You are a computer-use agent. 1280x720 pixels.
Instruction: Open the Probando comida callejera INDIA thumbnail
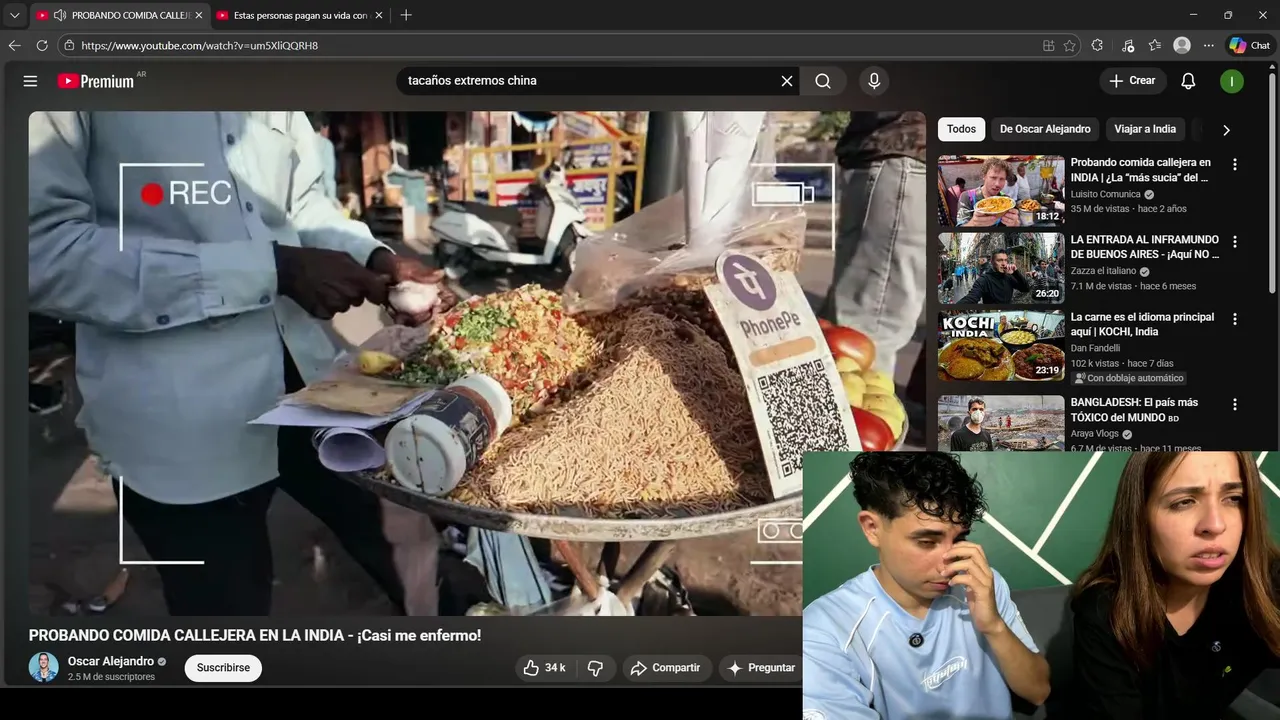[x=1001, y=191]
